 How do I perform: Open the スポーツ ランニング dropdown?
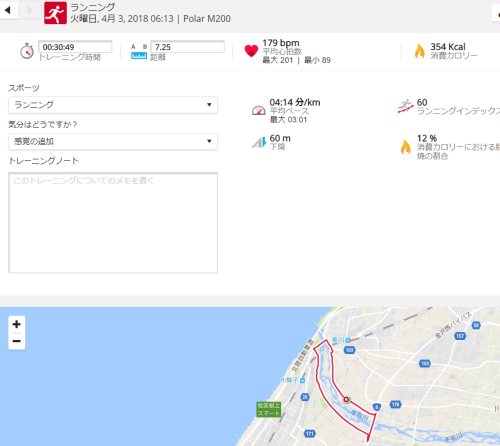[113, 105]
